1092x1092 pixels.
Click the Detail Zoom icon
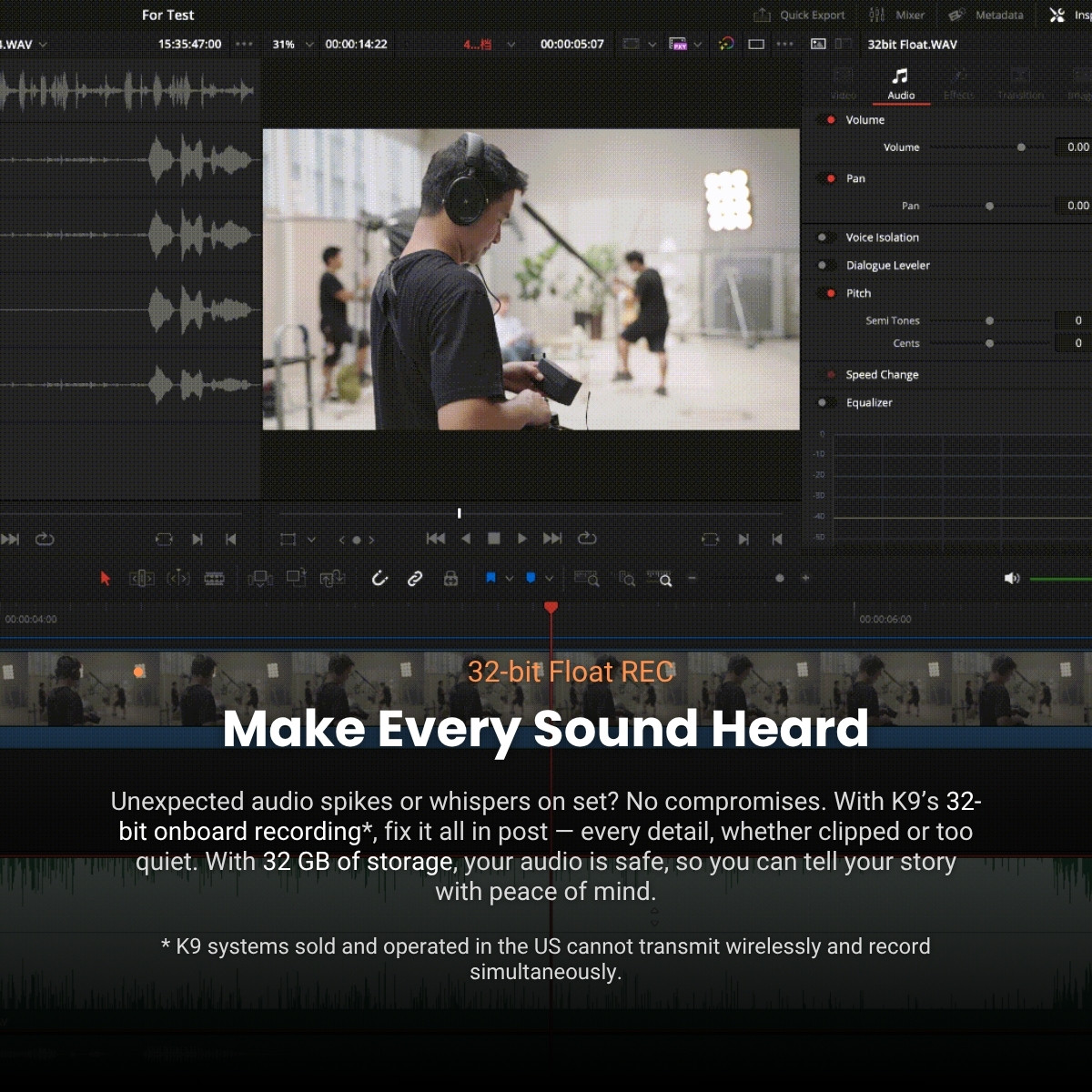(x=627, y=579)
